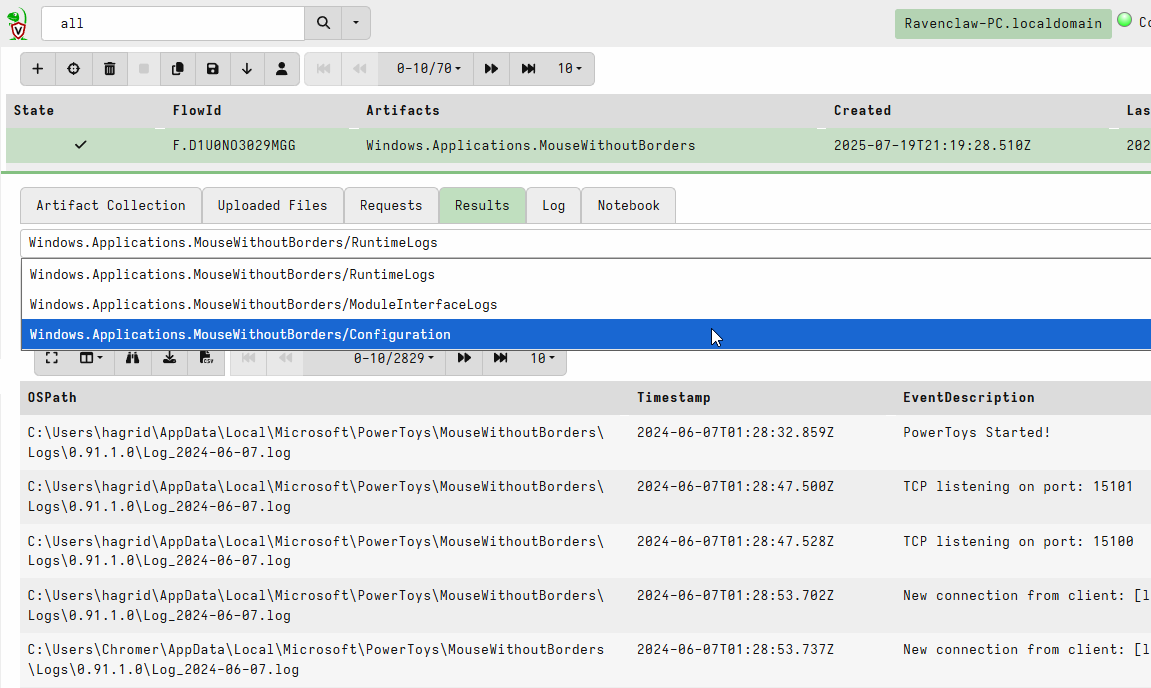This screenshot has height=688, width=1151.
Task: Click the binoculars icon in the results toolbar
Action: pyautogui.click(x=132, y=358)
